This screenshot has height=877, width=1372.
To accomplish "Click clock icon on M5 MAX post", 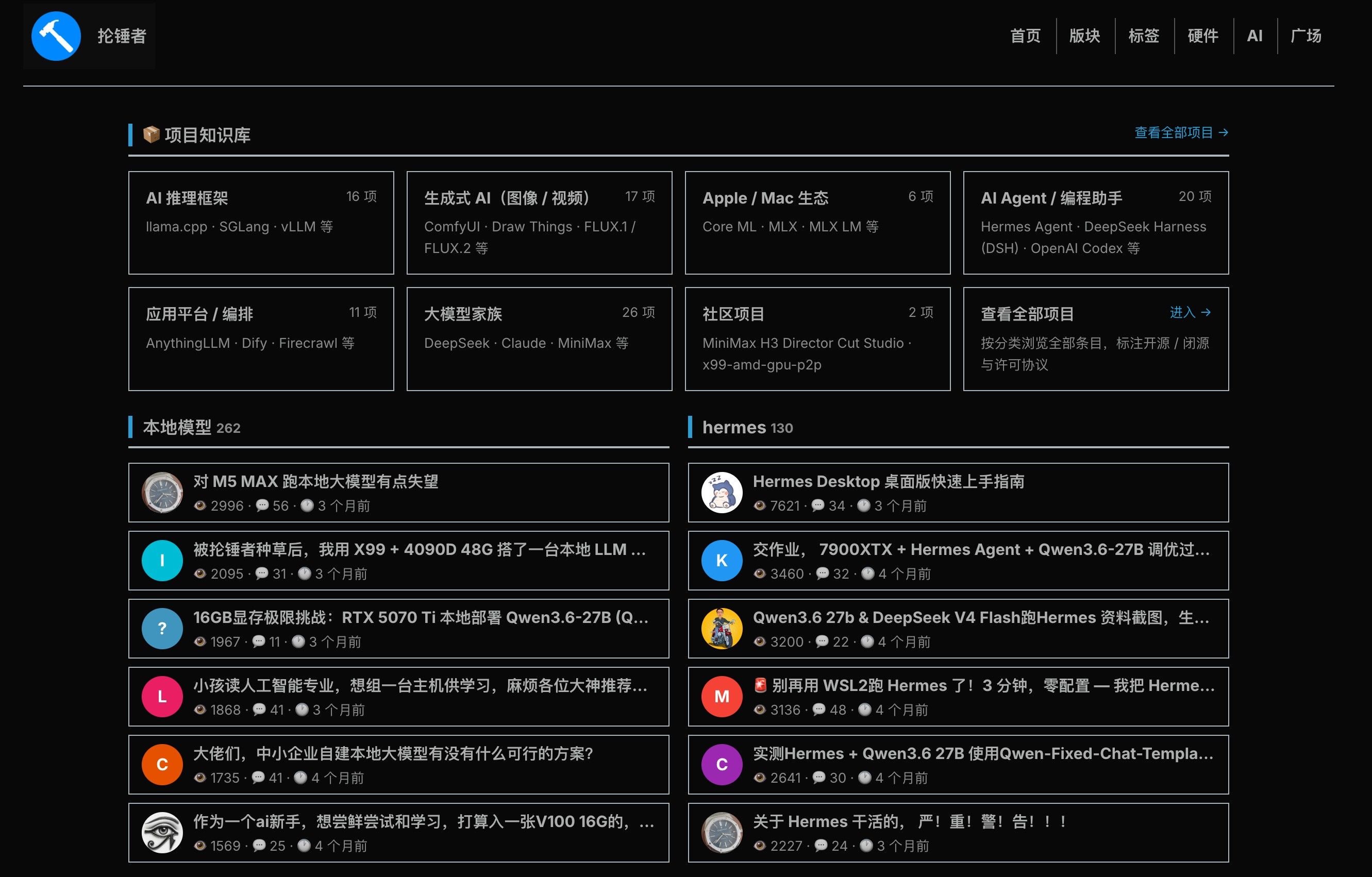I will point(307,505).
